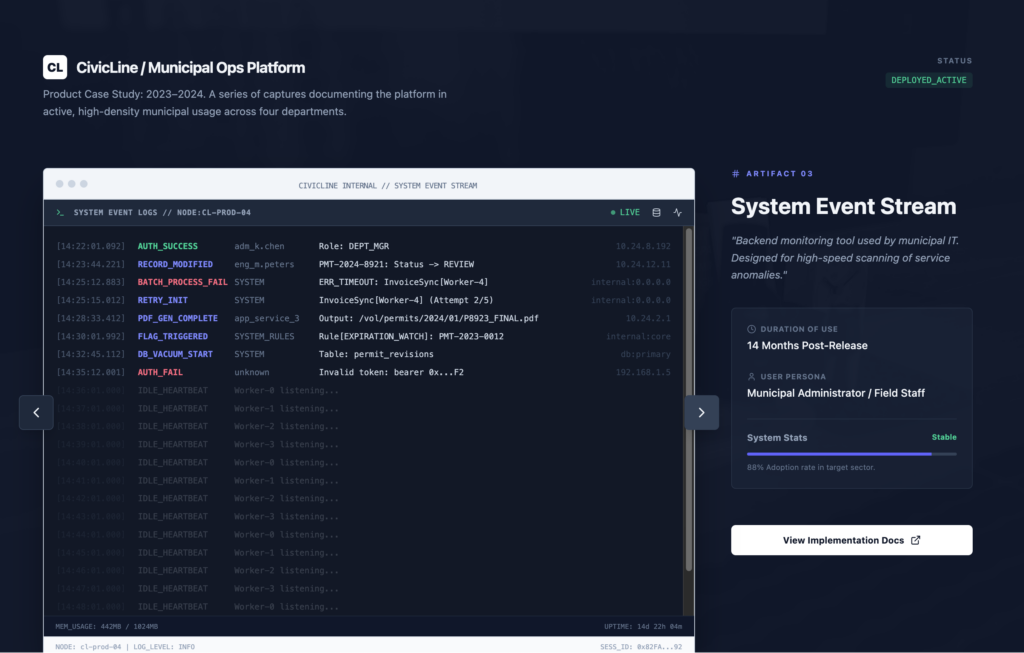Click the terminal prompt icon beside SYSTEM EVENT LOGS

click(x=60, y=212)
